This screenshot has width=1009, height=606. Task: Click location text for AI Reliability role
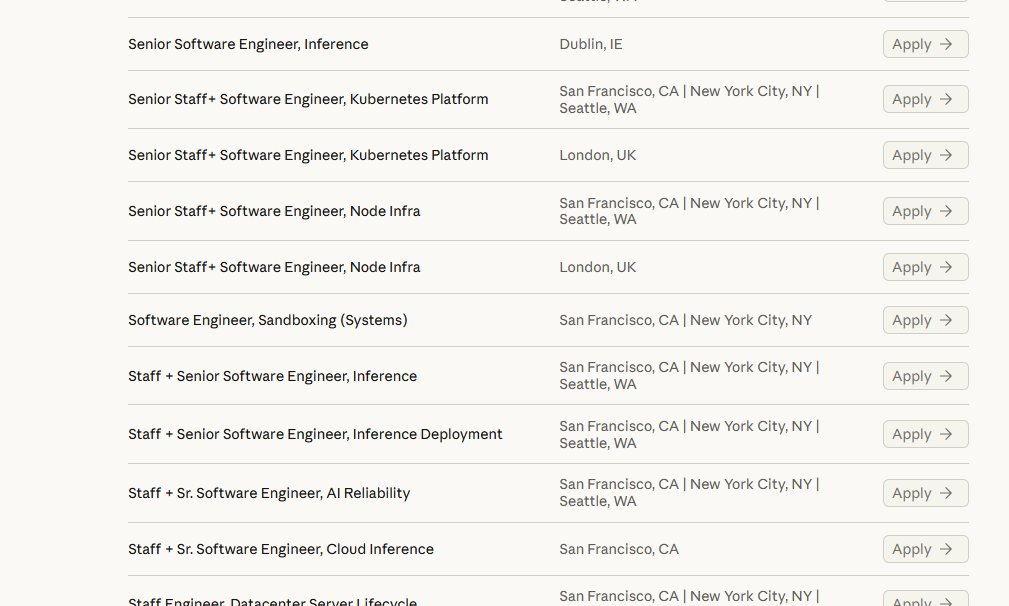[689, 493]
